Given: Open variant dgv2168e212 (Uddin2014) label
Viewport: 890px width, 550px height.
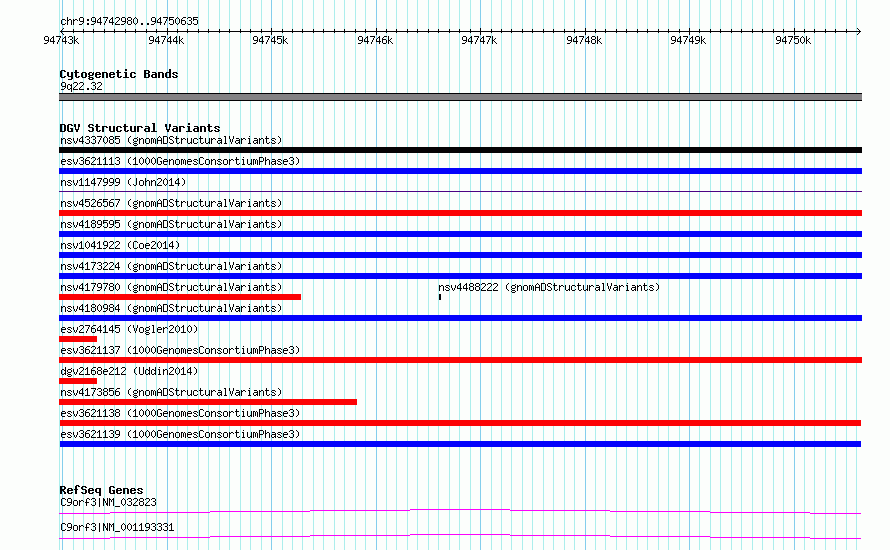Looking at the screenshot, I should point(129,371).
